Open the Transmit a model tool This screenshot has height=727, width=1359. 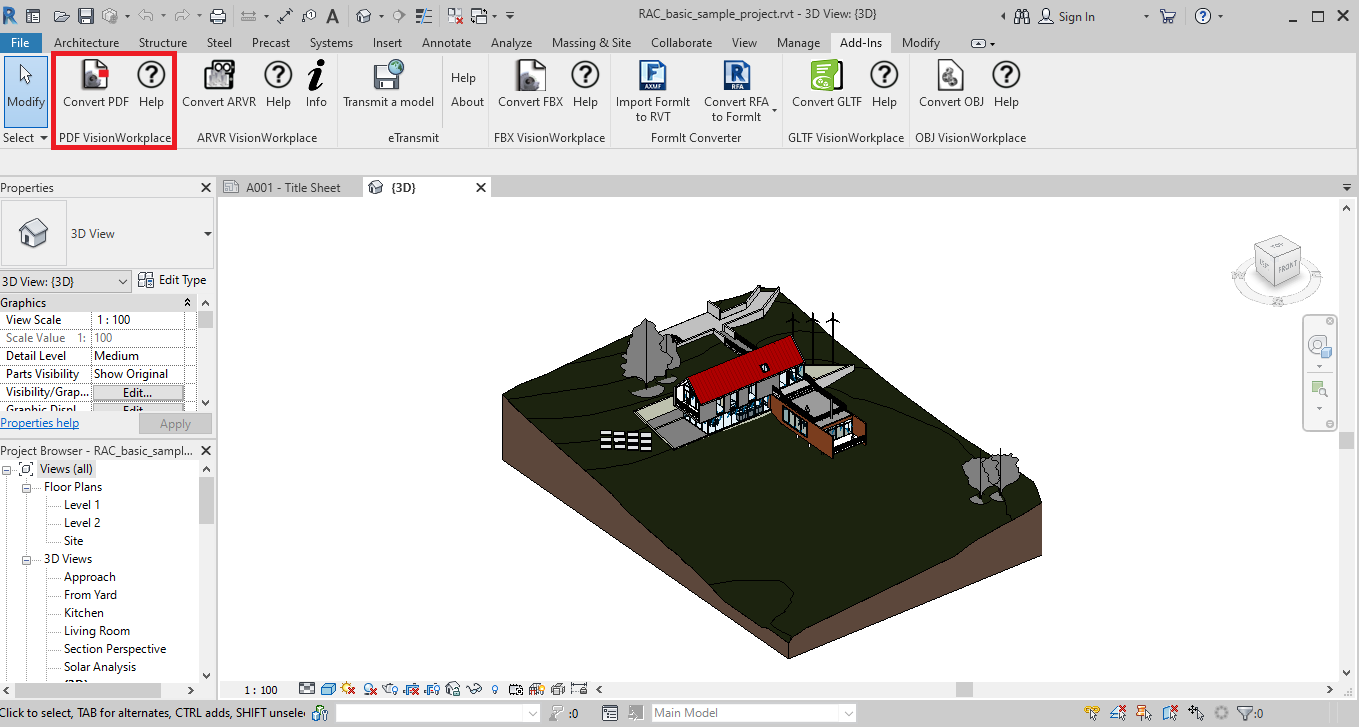click(x=388, y=76)
